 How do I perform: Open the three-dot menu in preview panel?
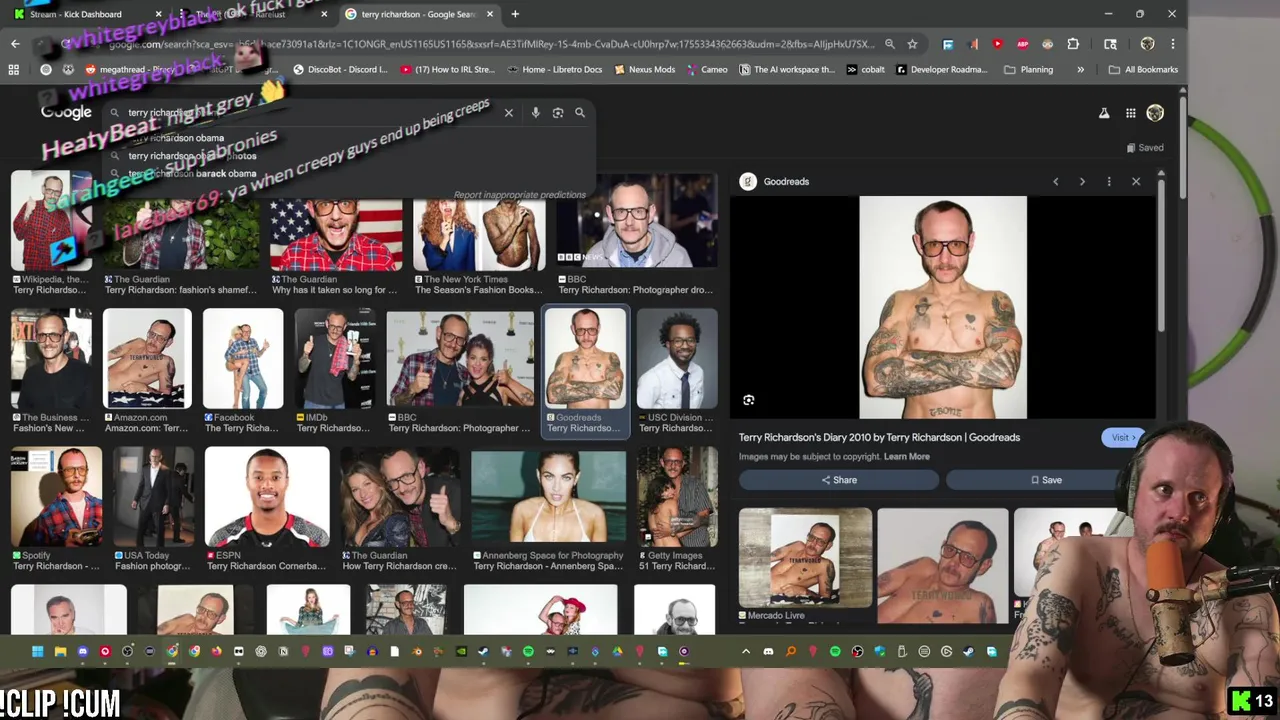(1109, 181)
